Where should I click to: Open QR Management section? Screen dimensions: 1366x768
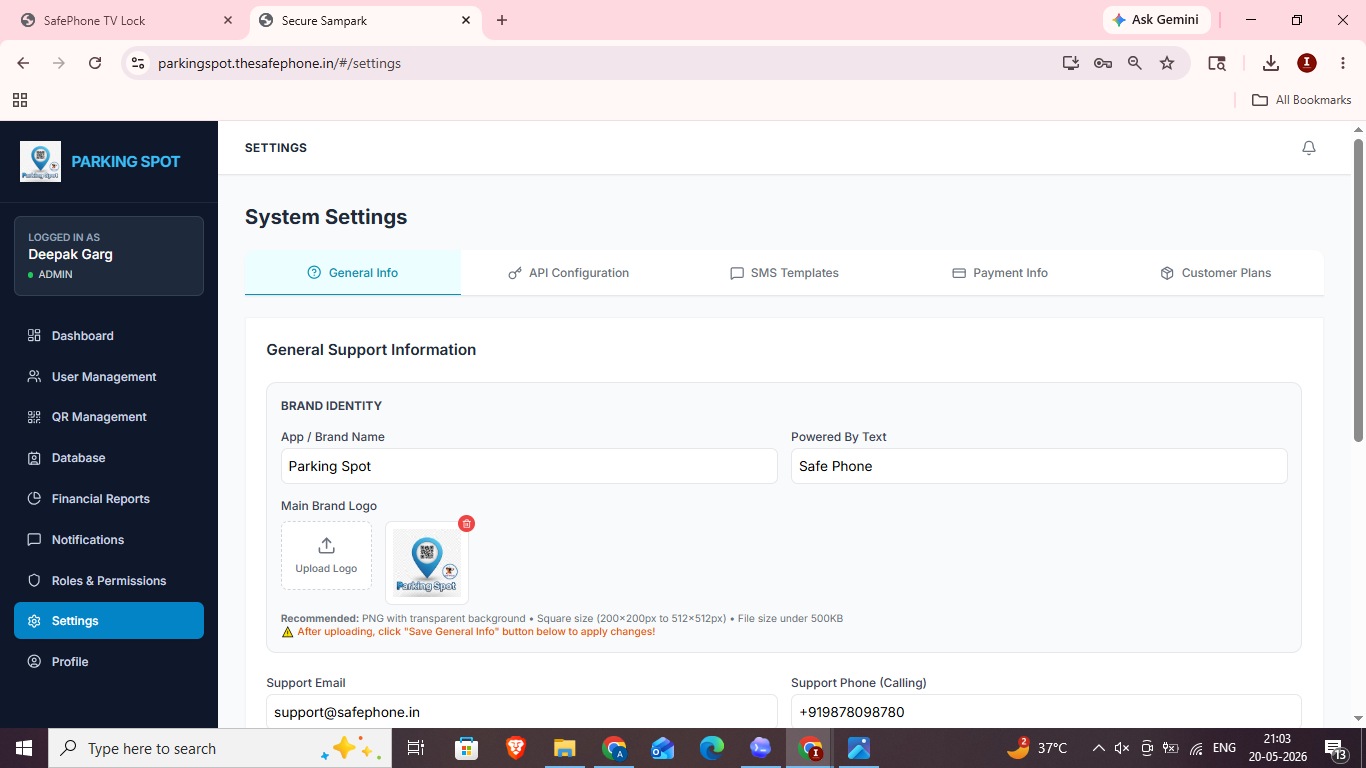109,417
